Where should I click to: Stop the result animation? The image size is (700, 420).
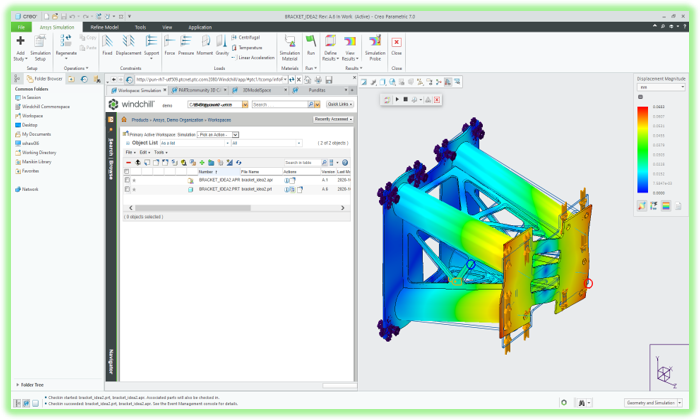point(405,100)
